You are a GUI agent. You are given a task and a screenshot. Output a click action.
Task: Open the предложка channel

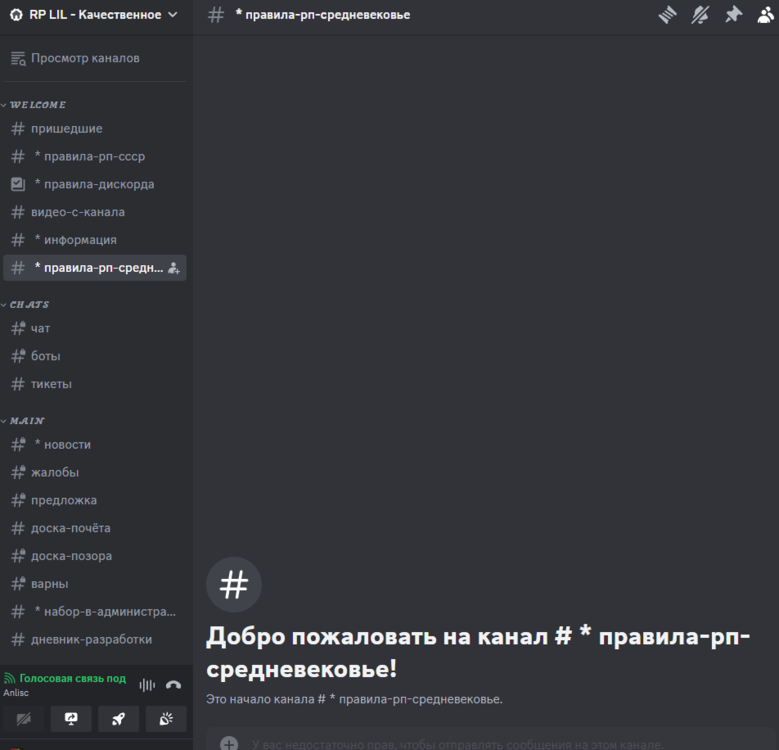coord(95,500)
